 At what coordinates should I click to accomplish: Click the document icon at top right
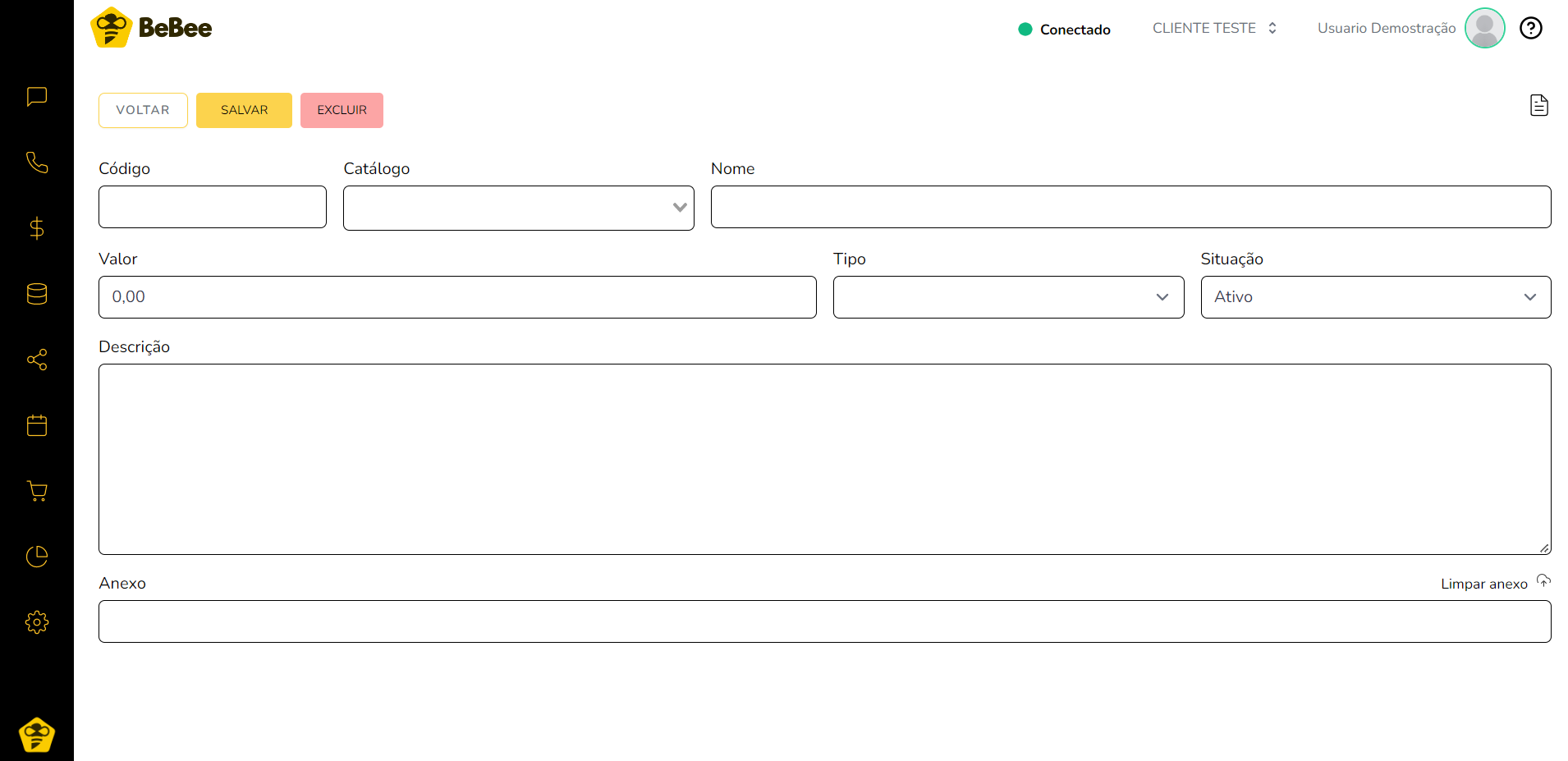[1538, 106]
